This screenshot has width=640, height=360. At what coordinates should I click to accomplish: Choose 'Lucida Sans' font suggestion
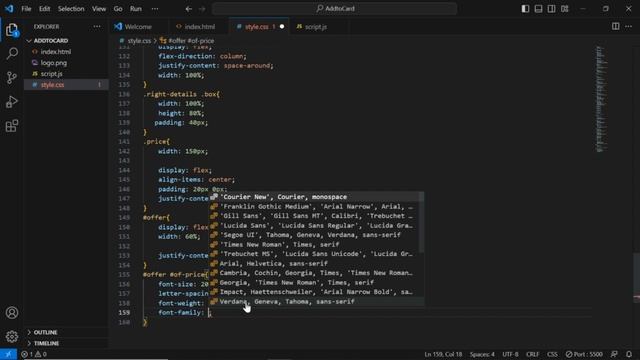pyautogui.click(x=317, y=225)
